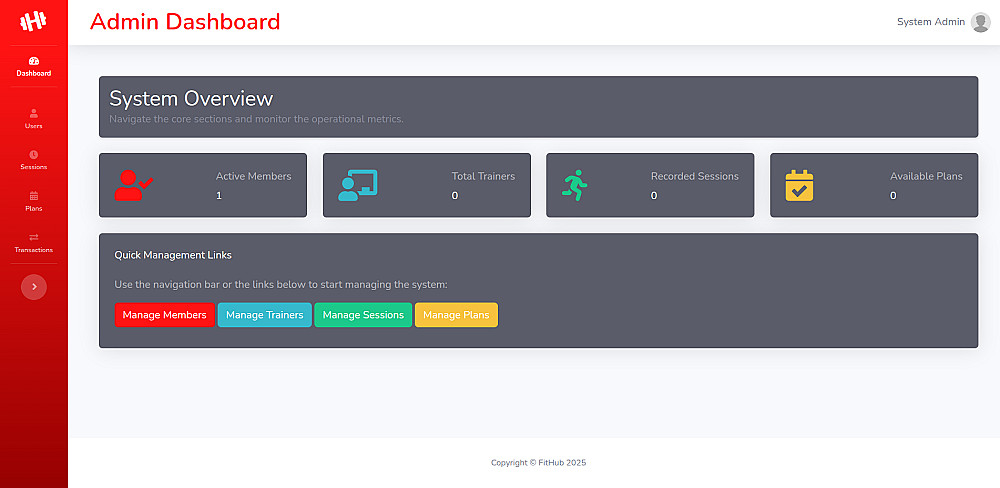Open the Dashboard gauge icon in sidebar
This screenshot has height=488, width=1000.
pos(34,61)
